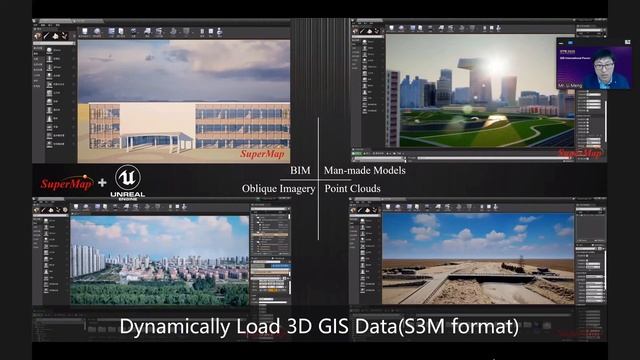Click the Man-made Models label

point(364,170)
